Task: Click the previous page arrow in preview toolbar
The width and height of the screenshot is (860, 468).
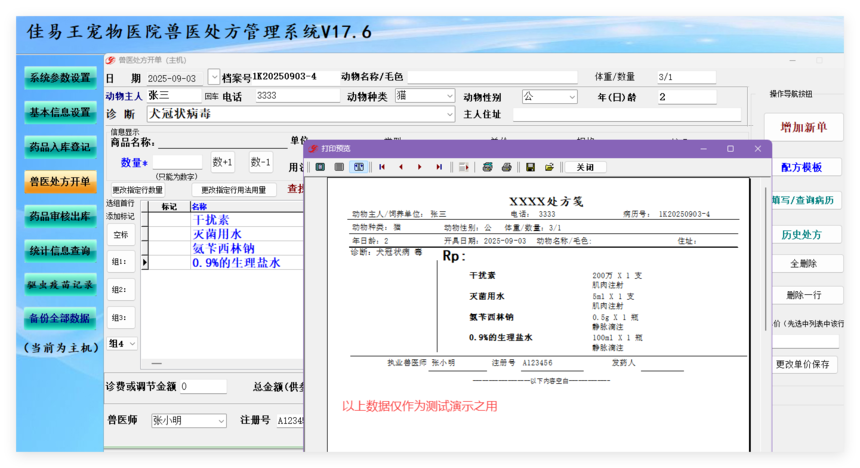Action: pyautogui.click(x=401, y=167)
